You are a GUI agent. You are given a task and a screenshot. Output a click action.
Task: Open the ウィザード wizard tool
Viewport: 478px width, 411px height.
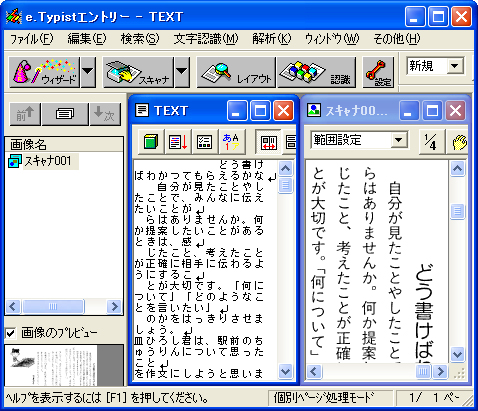[44, 72]
